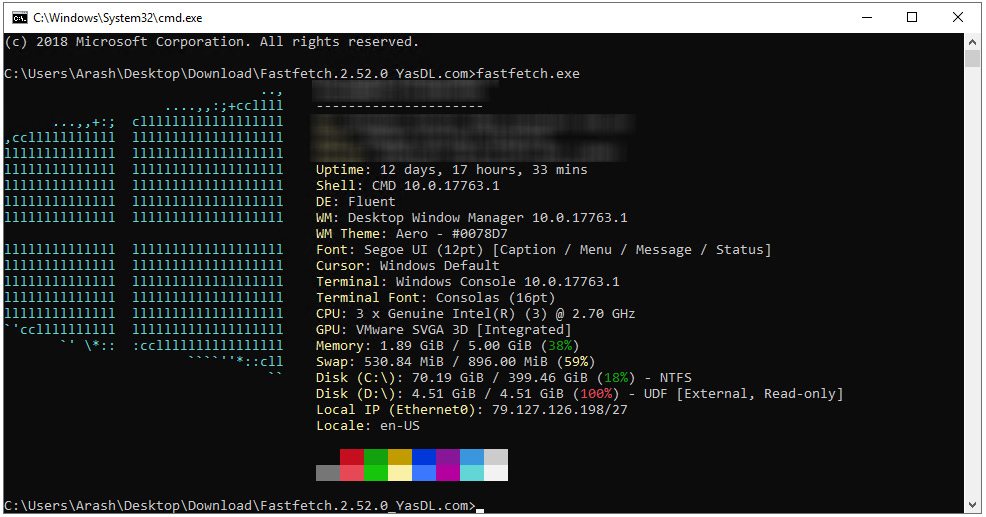Screen dimensions: 986x517
Task: Click the dark green color block
Action: [375, 457]
